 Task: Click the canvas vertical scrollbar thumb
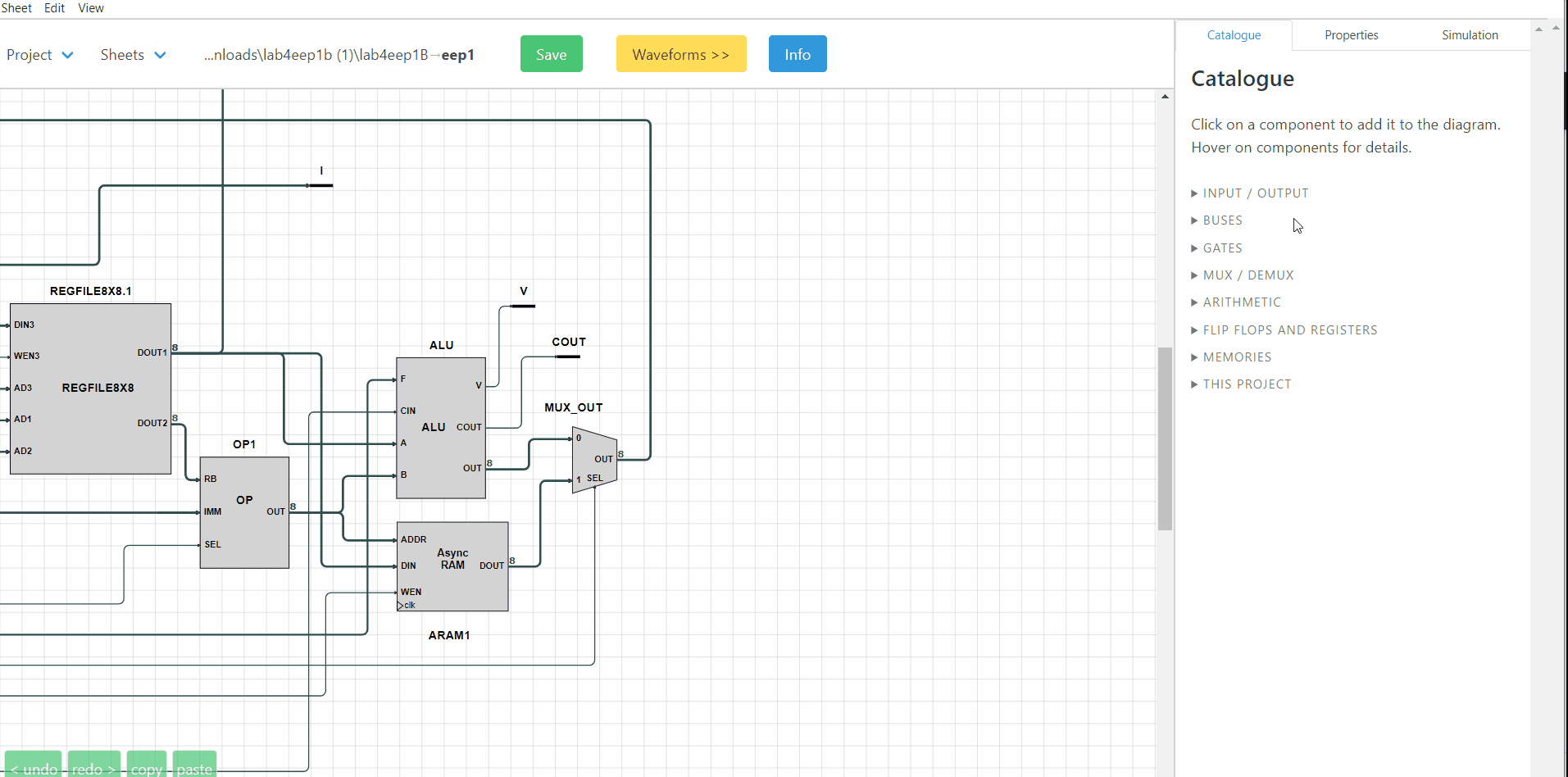[1165, 438]
